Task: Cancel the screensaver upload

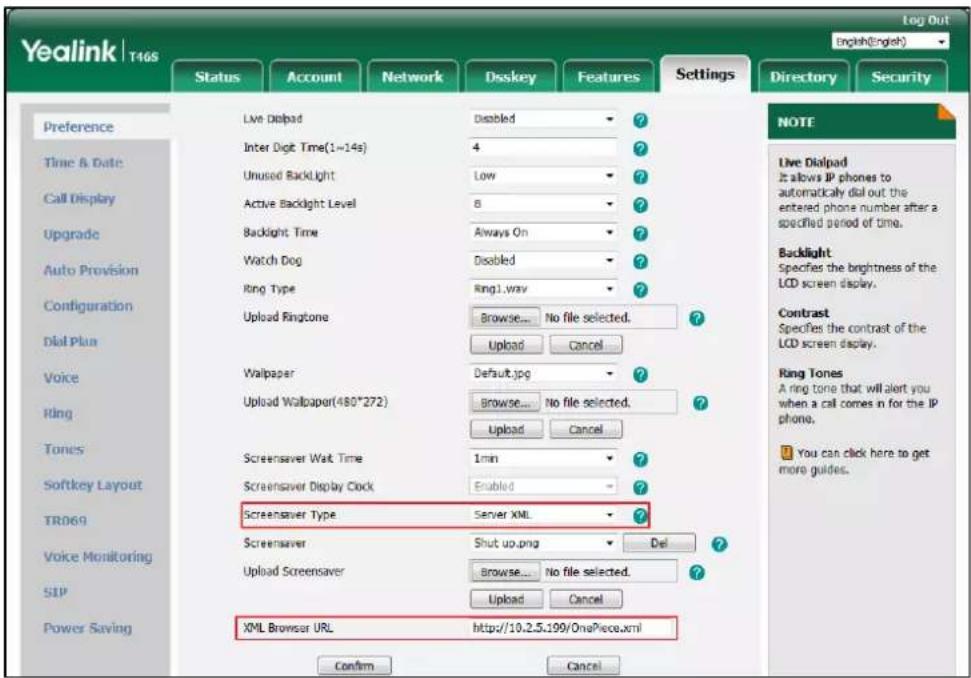Action: pyautogui.click(x=585, y=599)
